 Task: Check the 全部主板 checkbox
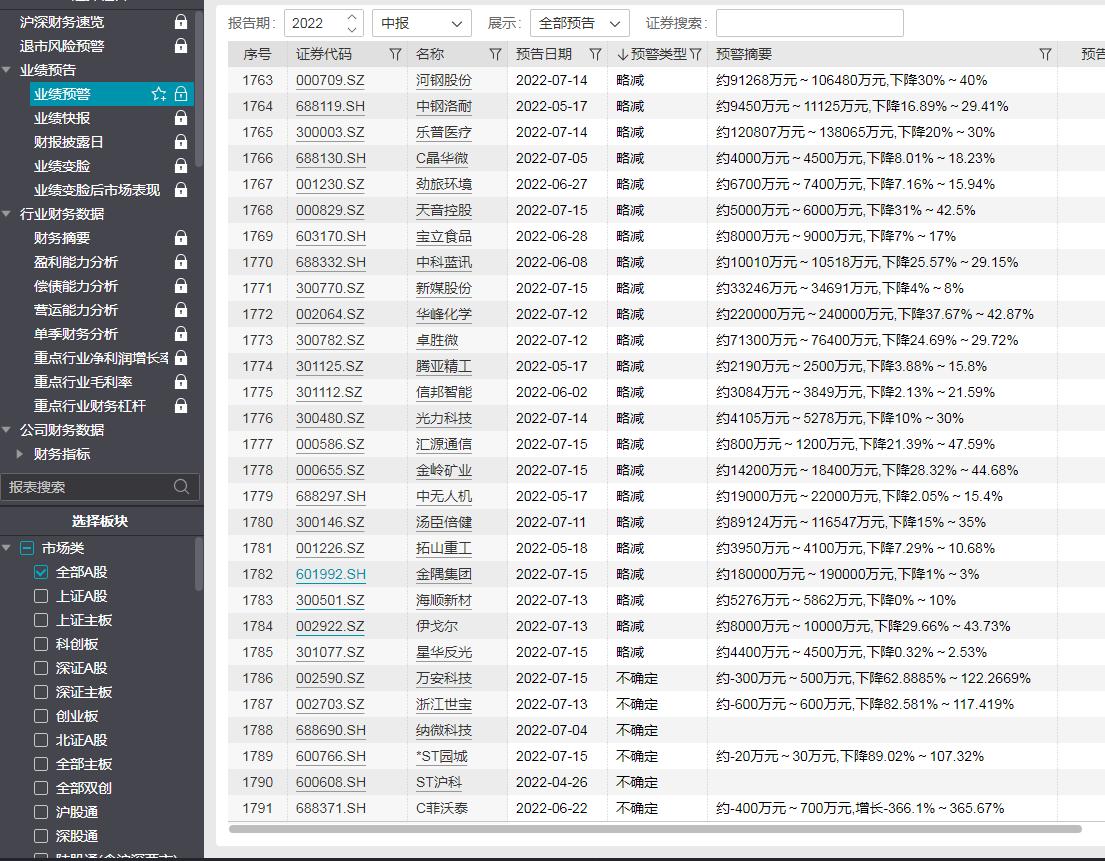[x=41, y=764]
